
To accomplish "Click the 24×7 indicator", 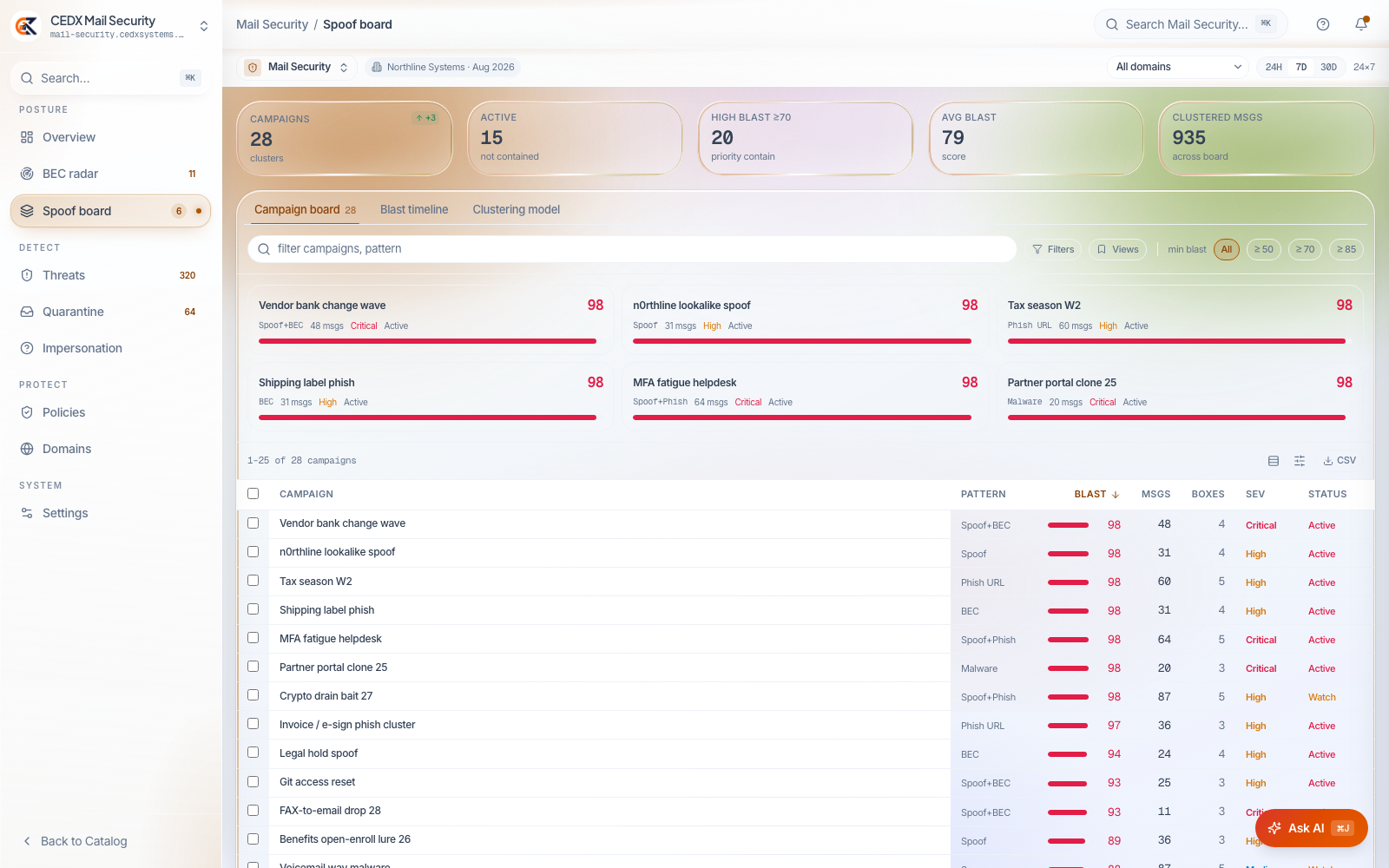I will click(1364, 67).
